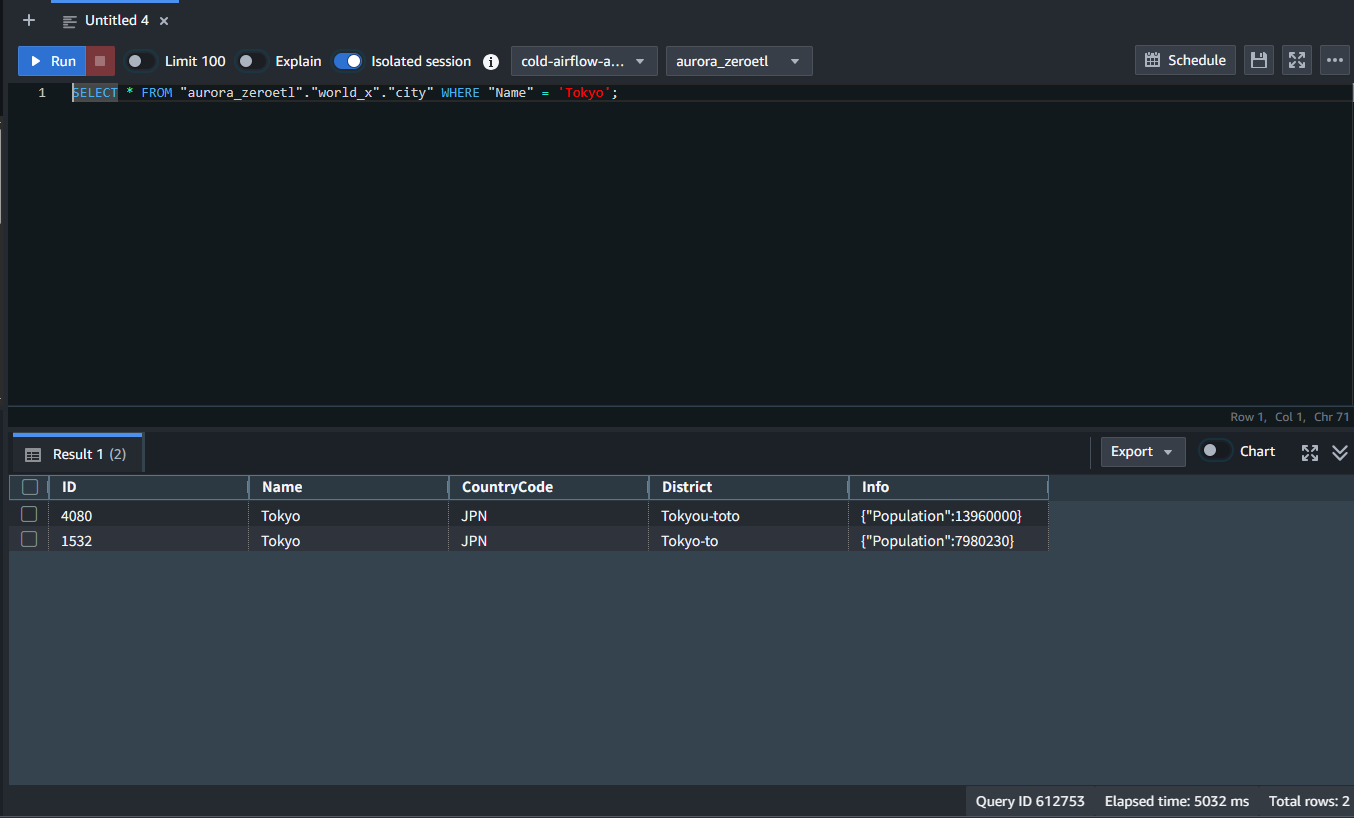Viewport: 1354px width, 818px height.
Task: Select the Result 1 tab
Action: tap(77, 454)
